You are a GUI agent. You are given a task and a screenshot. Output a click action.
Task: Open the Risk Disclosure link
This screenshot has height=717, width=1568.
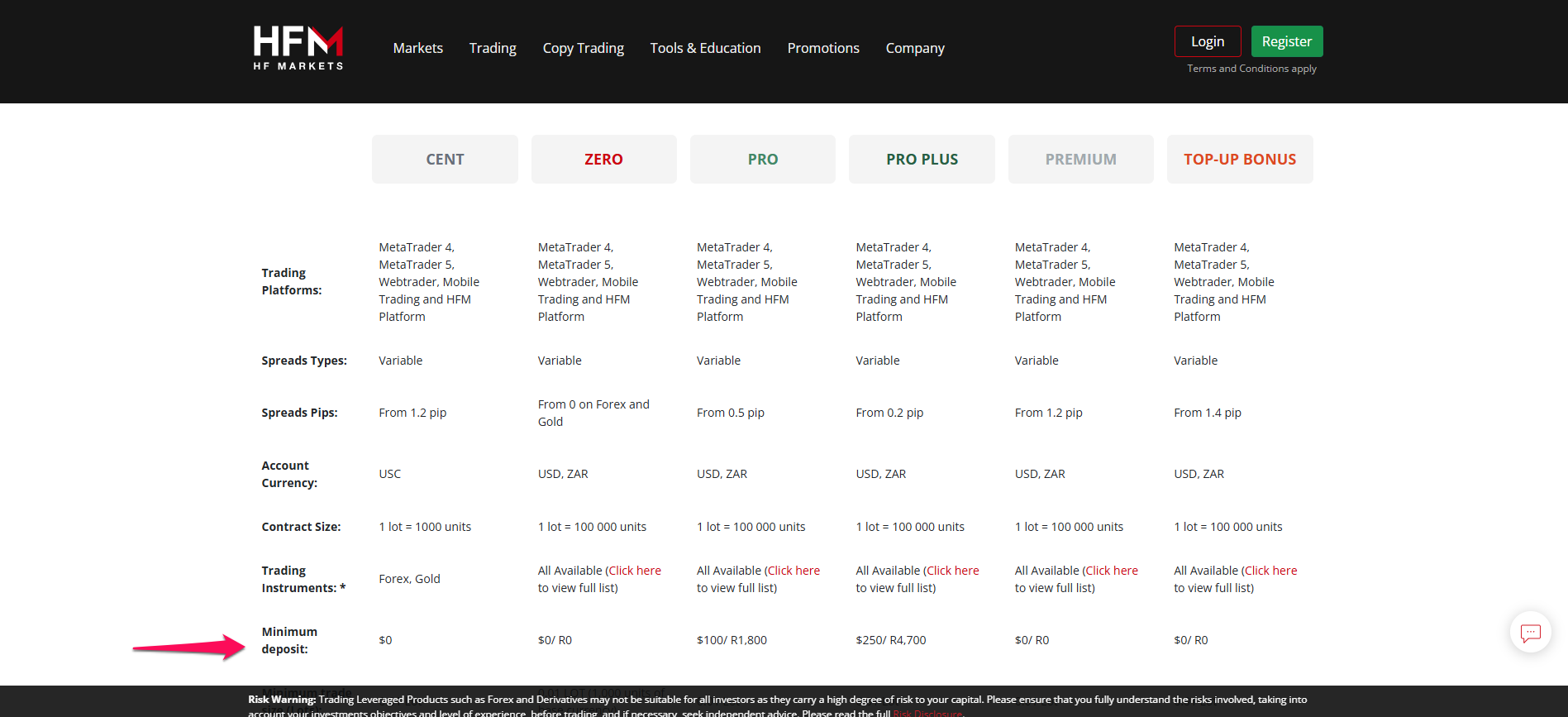point(927,712)
